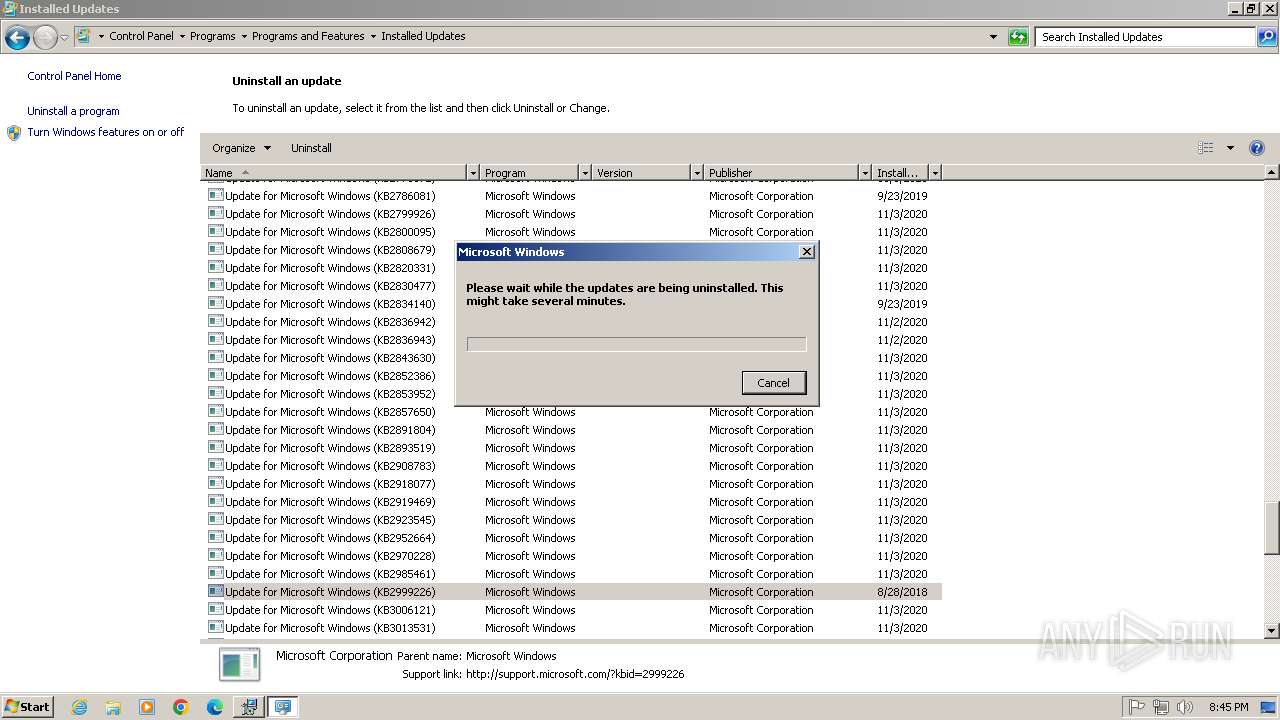Click the uninstall progress bar
The image size is (1280, 720).
tap(636, 344)
